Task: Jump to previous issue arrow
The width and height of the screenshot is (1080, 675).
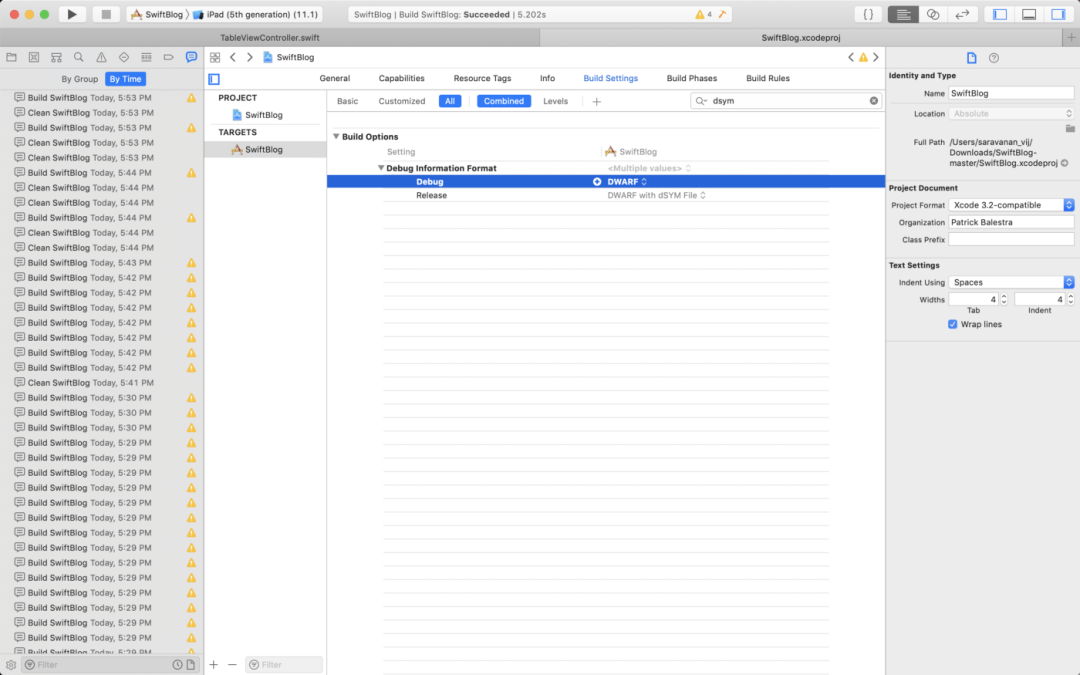Action: (x=851, y=57)
